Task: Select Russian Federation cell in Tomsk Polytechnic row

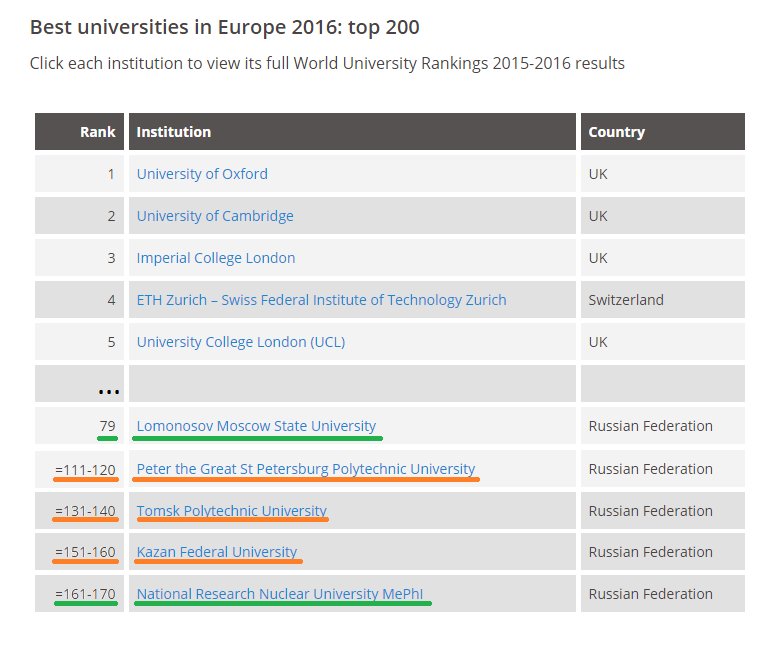Action: (663, 511)
